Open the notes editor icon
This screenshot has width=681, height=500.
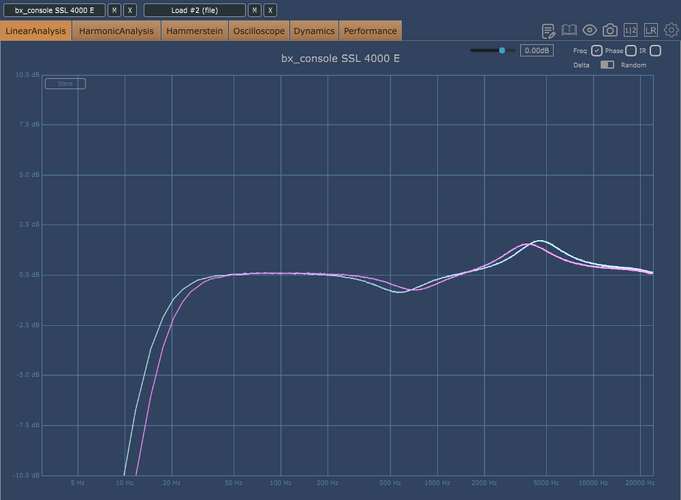pyautogui.click(x=548, y=31)
